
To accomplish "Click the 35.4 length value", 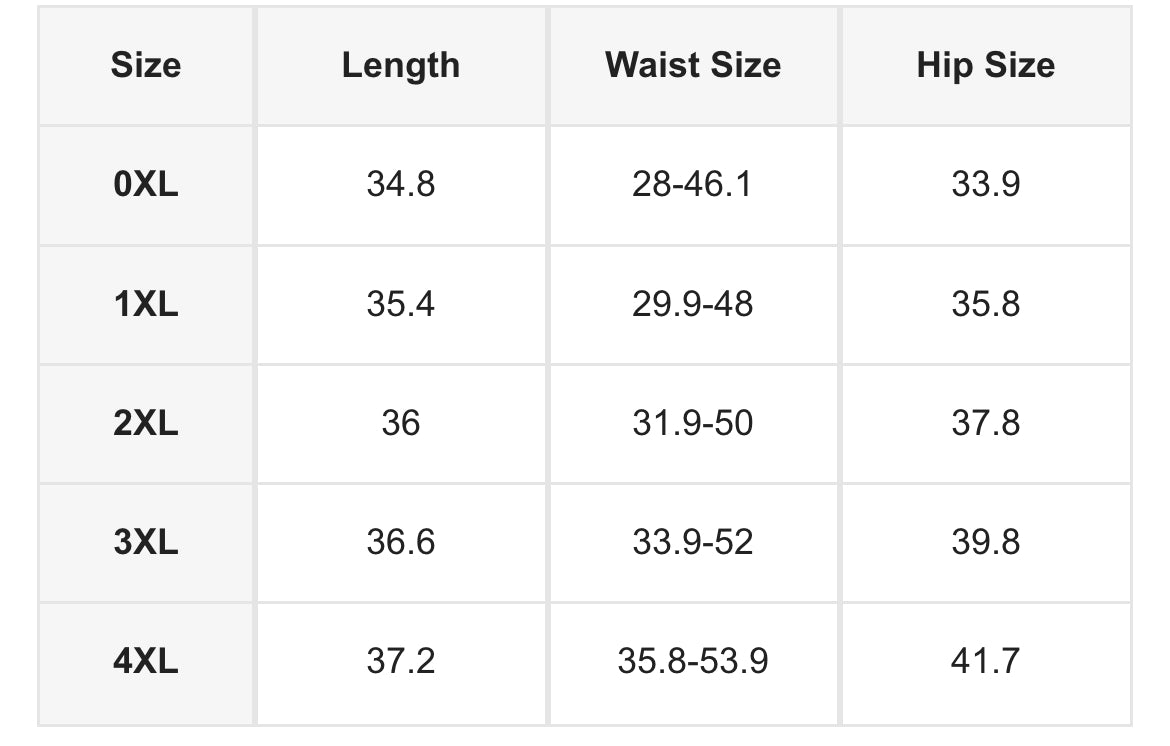I will pos(401,304).
